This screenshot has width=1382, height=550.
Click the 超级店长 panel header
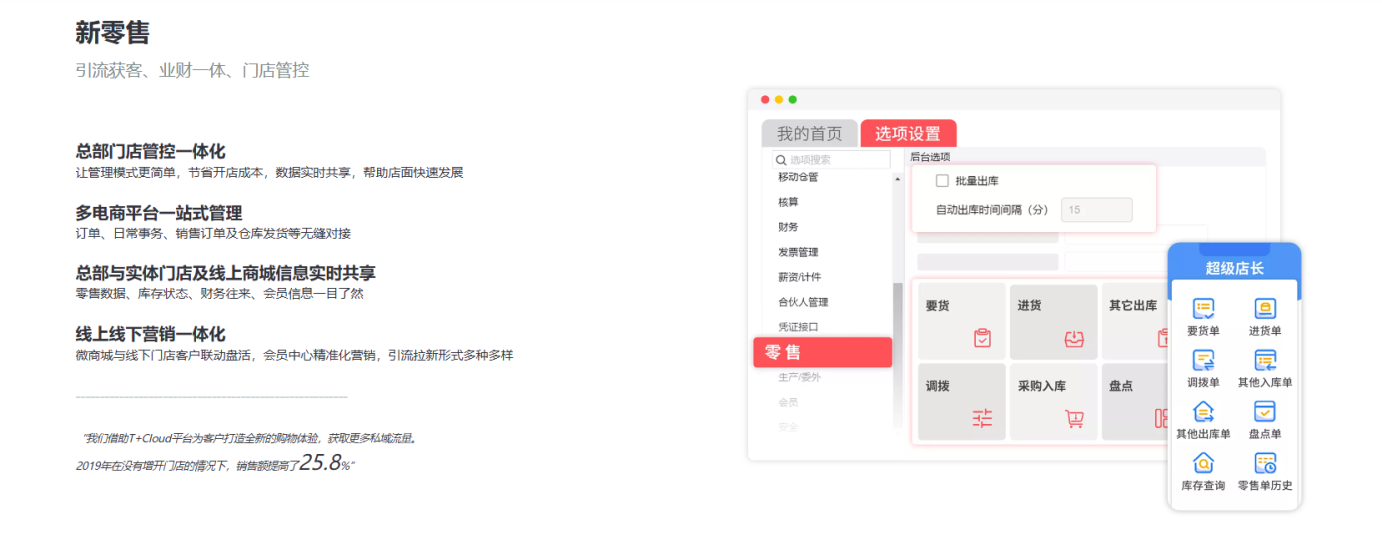[1234, 267]
